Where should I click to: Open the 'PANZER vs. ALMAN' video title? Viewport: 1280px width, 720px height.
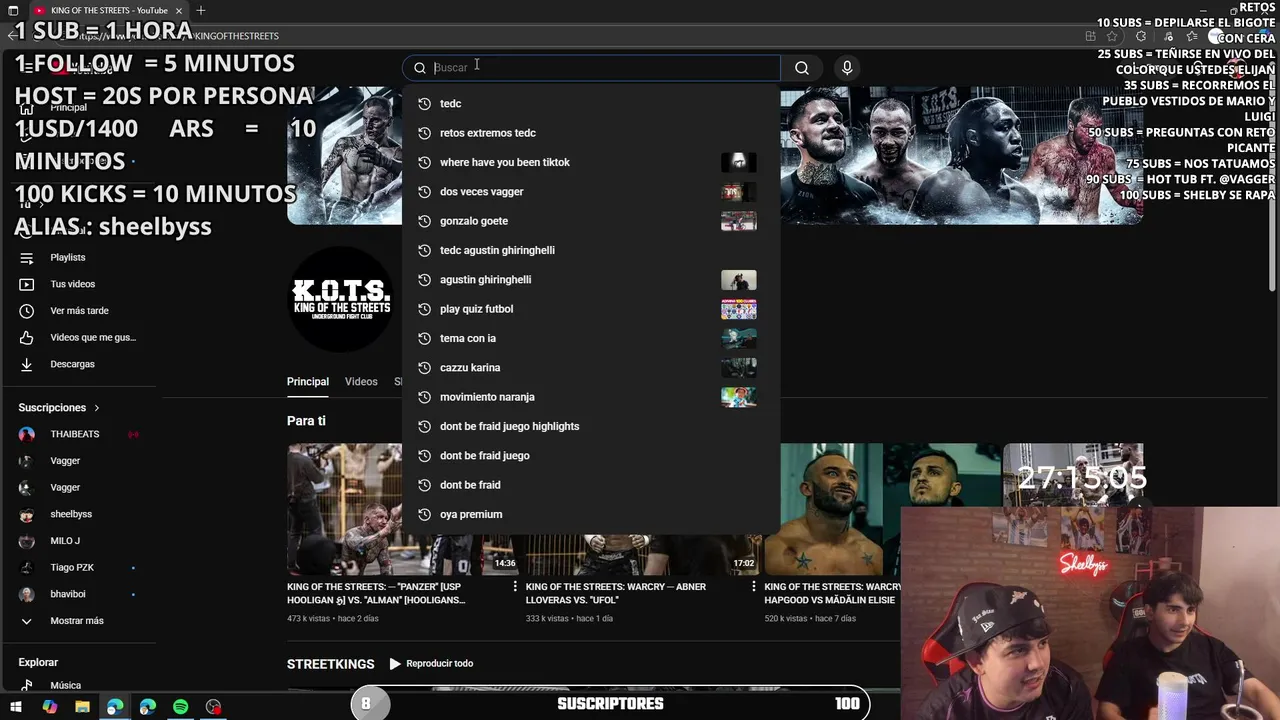[376, 593]
